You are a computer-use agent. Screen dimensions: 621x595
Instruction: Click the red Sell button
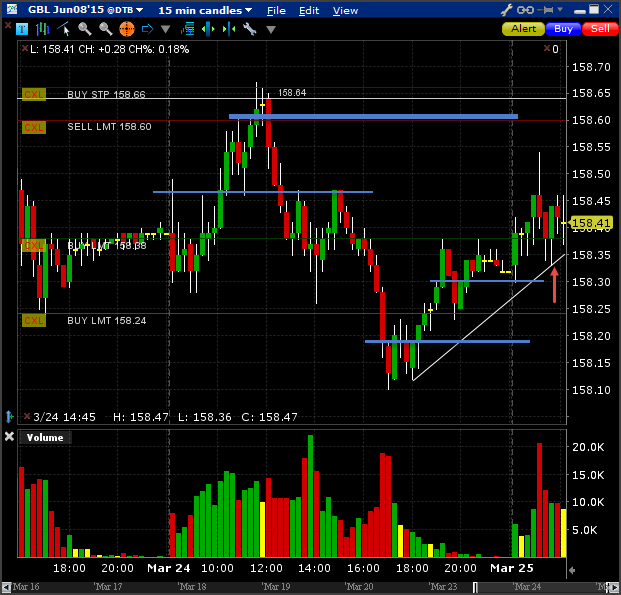click(600, 29)
